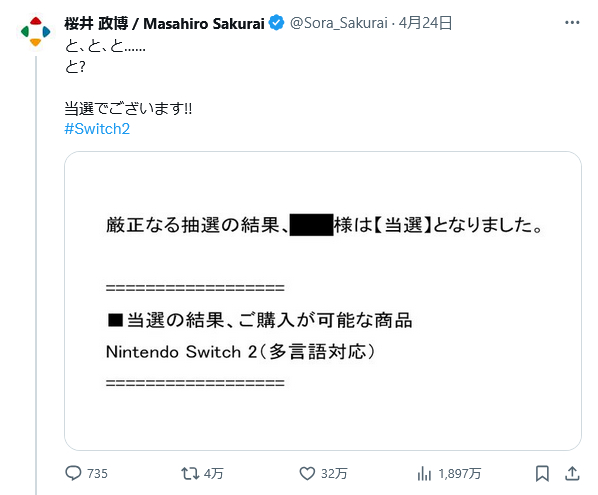Open the post via the 4月24日 date

coord(425,23)
